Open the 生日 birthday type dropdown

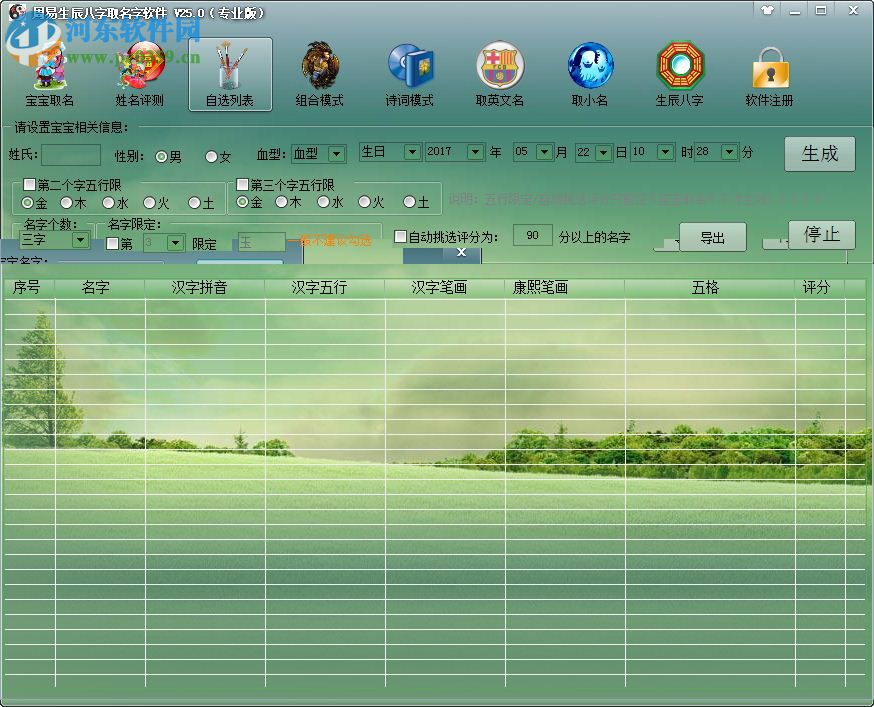[412, 152]
